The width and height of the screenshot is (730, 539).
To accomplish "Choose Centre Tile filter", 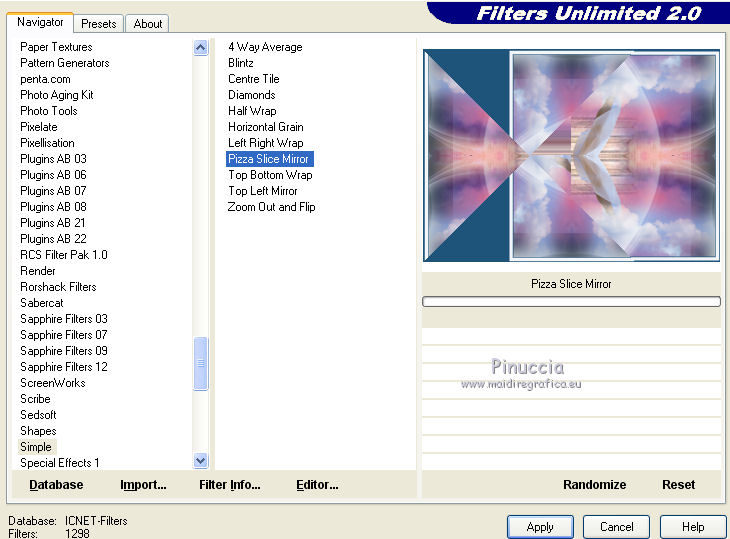I will pos(254,79).
